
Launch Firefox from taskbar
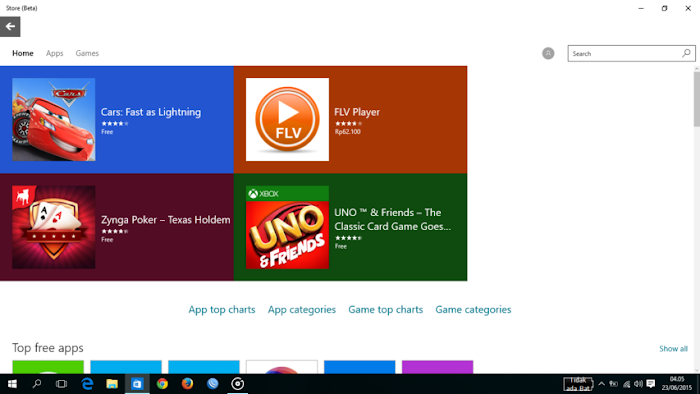pos(187,384)
